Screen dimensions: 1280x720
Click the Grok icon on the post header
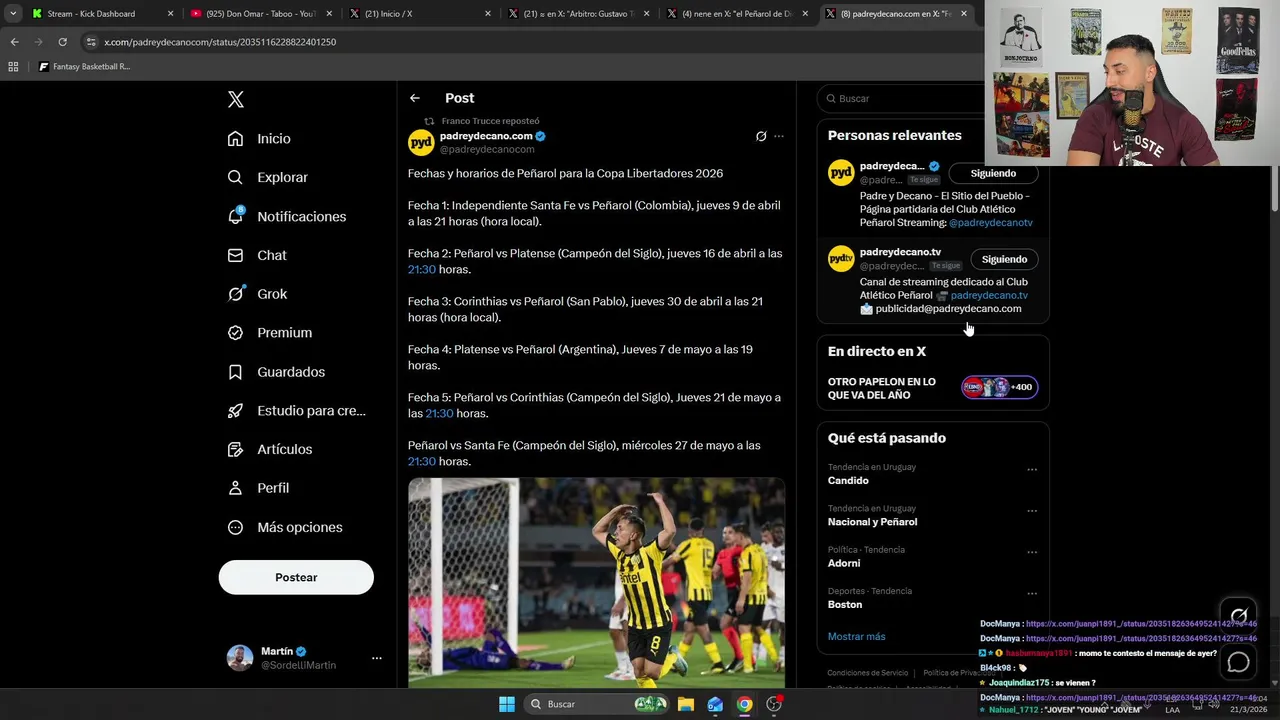(761, 136)
